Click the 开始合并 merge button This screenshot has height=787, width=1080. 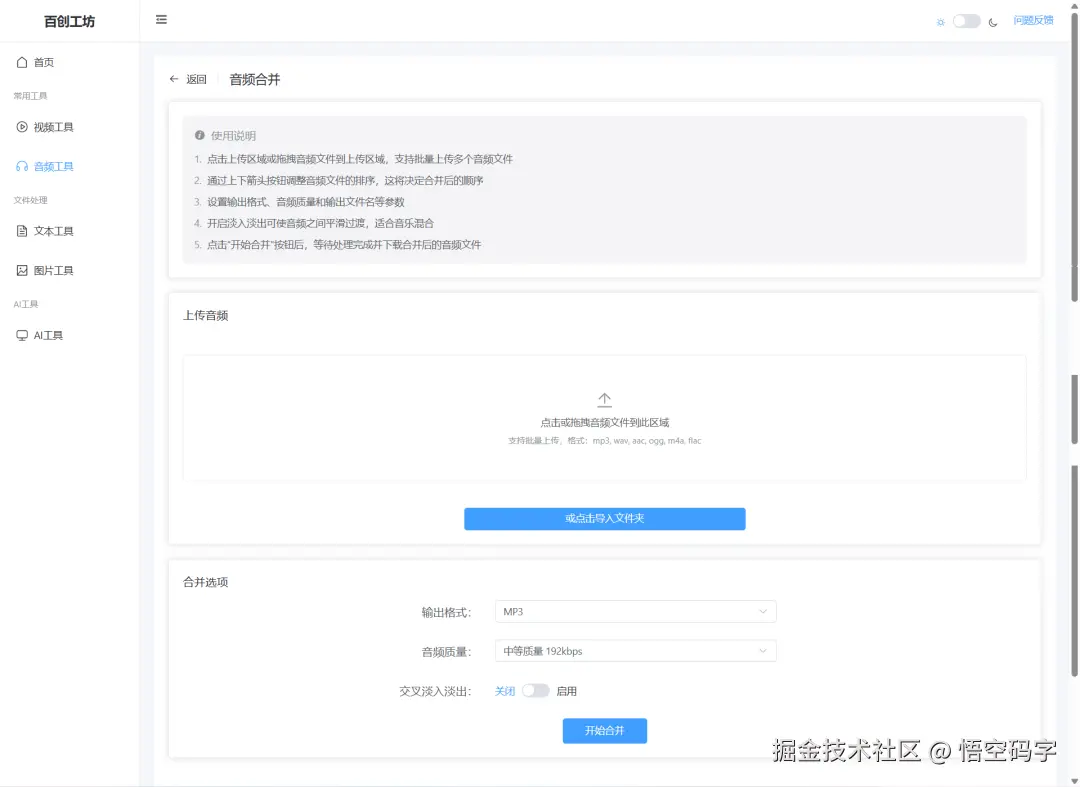[604, 730]
